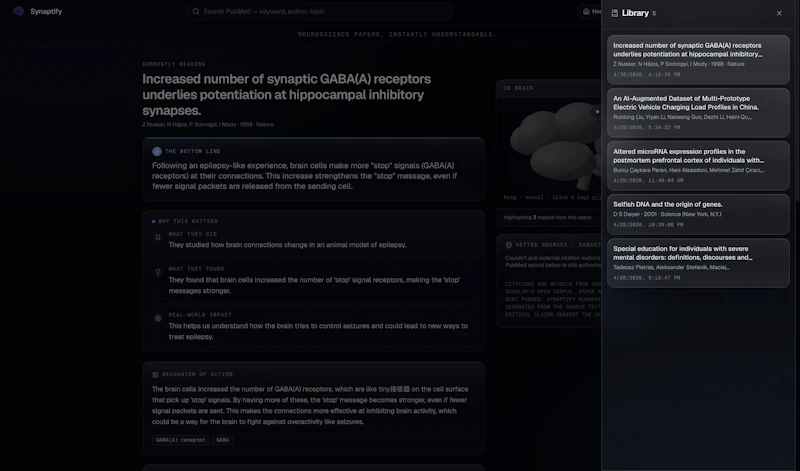Click the Vetted Sources shield icon
The height and width of the screenshot is (471, 800).
509,245
